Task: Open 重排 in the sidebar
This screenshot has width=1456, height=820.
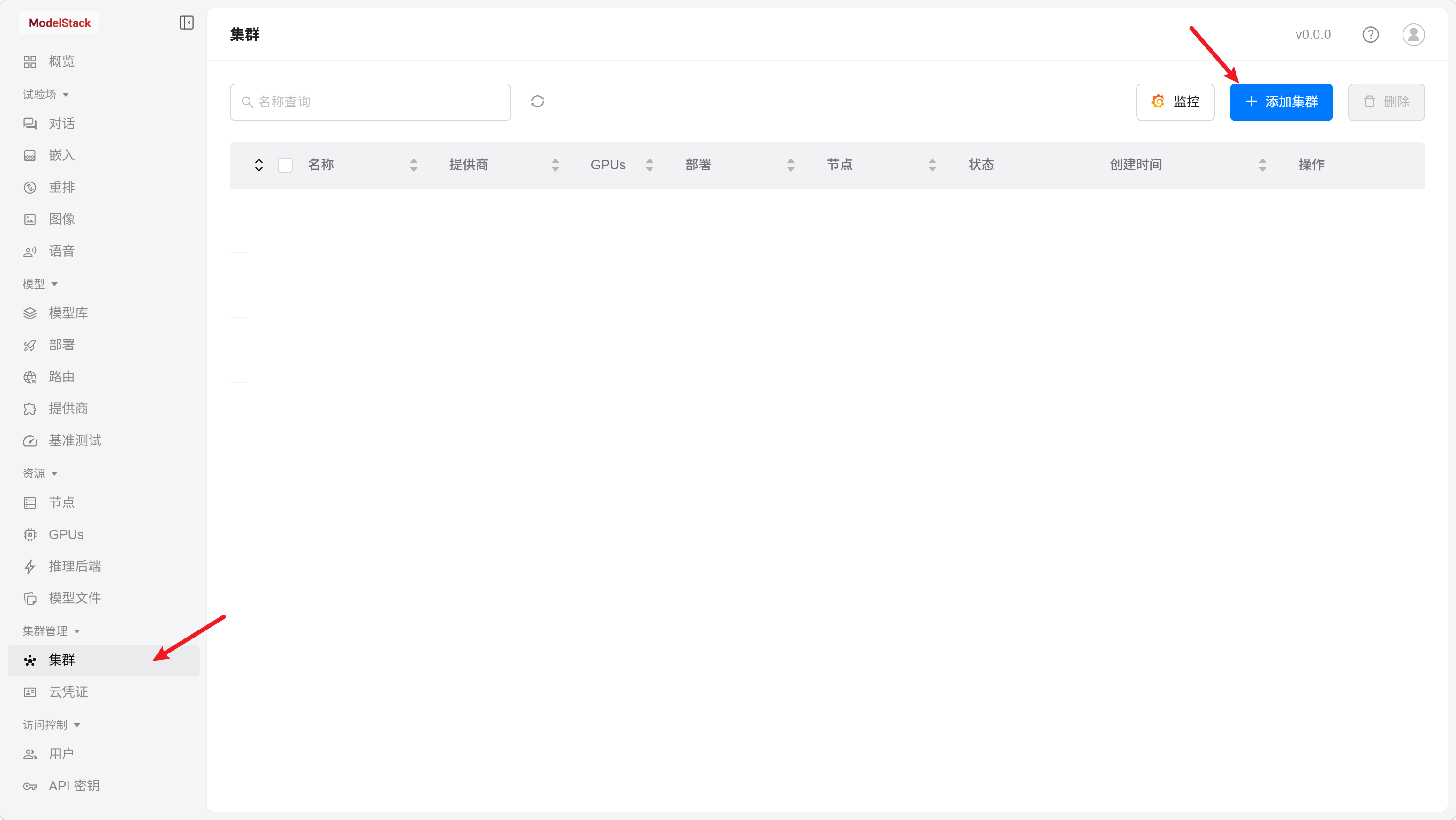Action: pyautogui.click(x=104, y=188)
